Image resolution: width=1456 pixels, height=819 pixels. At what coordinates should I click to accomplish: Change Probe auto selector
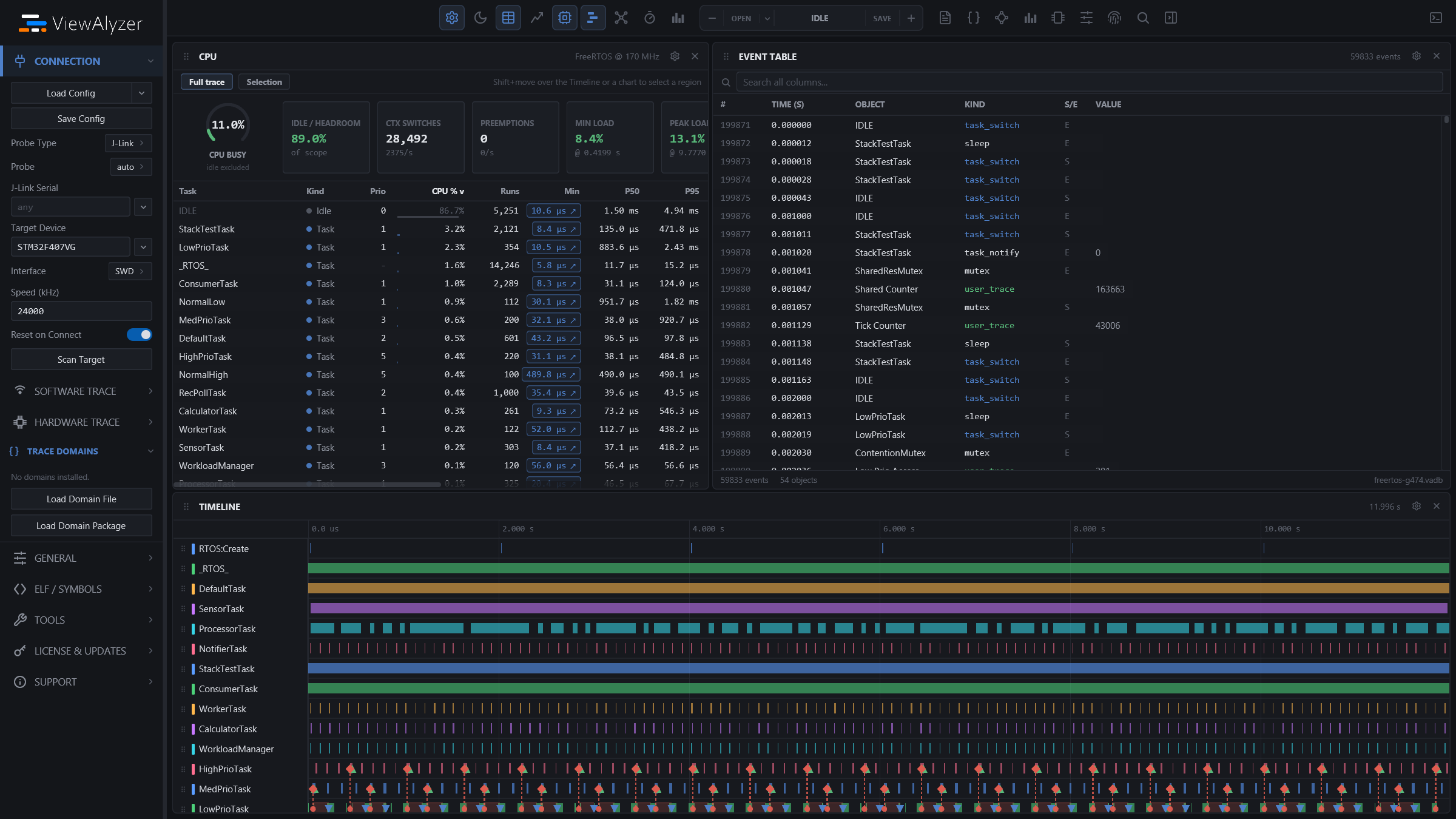click(131, 167)
